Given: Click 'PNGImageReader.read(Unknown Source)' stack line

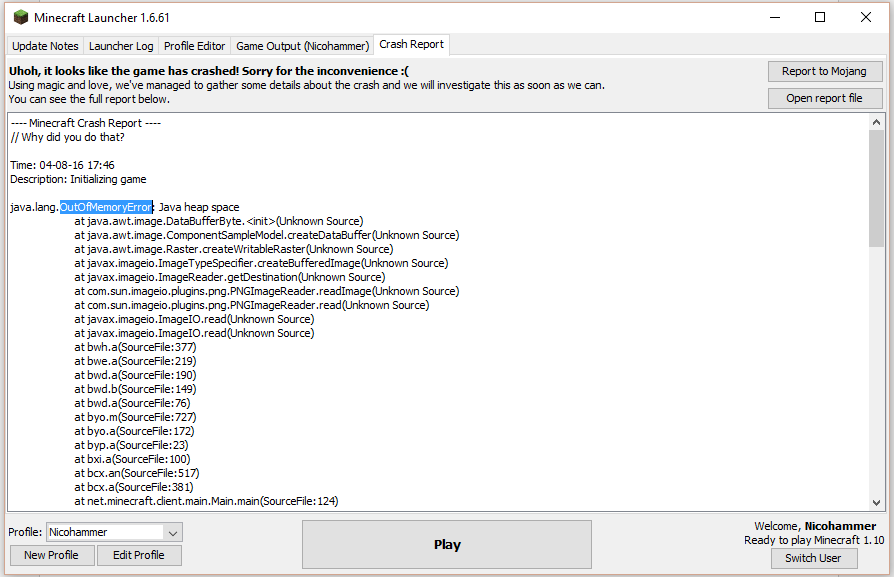Looking at the screenshot, I should pyautogui.click(x=252, y=305).
